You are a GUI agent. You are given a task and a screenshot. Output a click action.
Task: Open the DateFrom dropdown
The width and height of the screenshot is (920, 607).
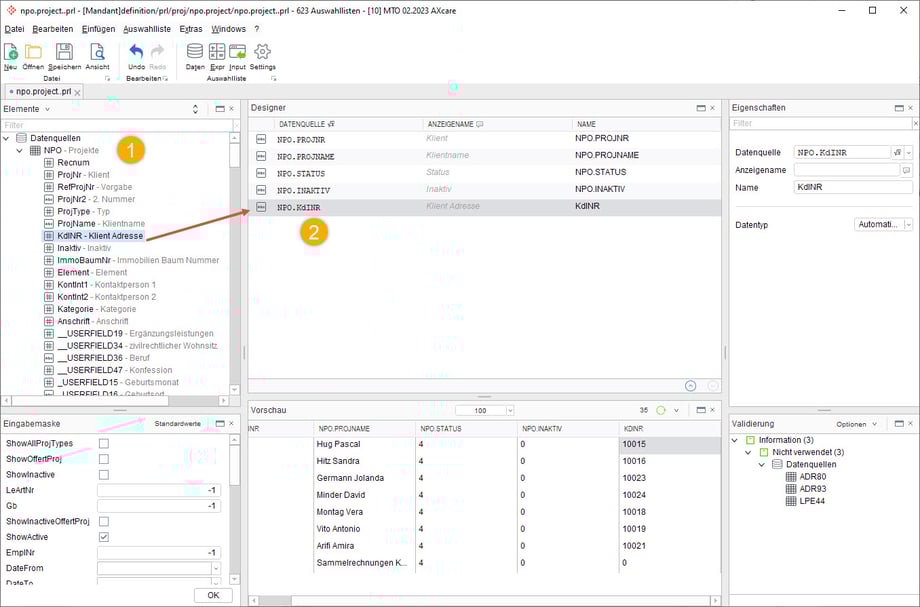pyautogui.click(x=216, y=568)
